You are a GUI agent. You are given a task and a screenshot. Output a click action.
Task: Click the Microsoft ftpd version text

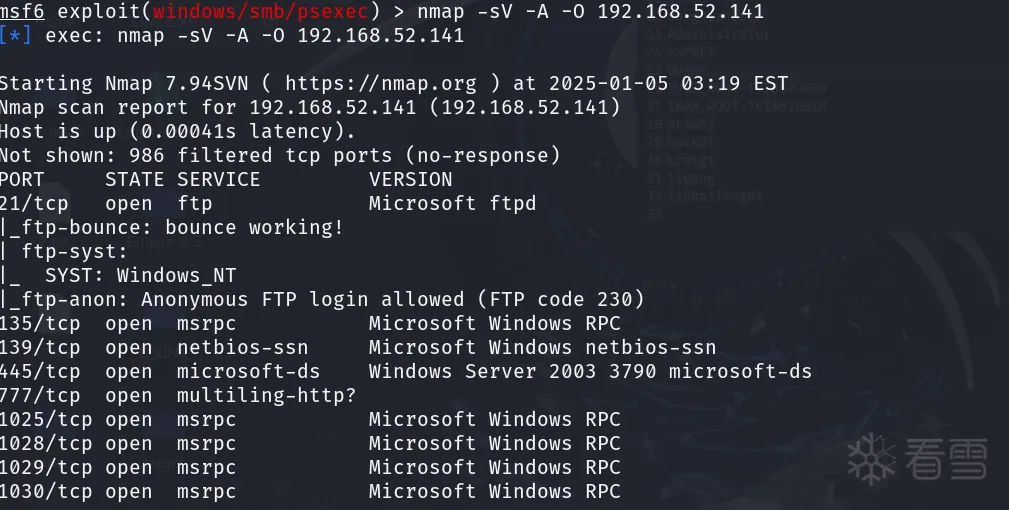click(452, 204)
